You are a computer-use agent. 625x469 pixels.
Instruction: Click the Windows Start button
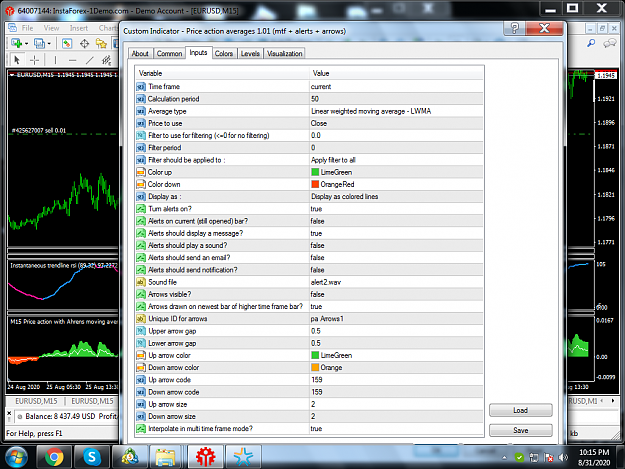[x=16, y=457]
